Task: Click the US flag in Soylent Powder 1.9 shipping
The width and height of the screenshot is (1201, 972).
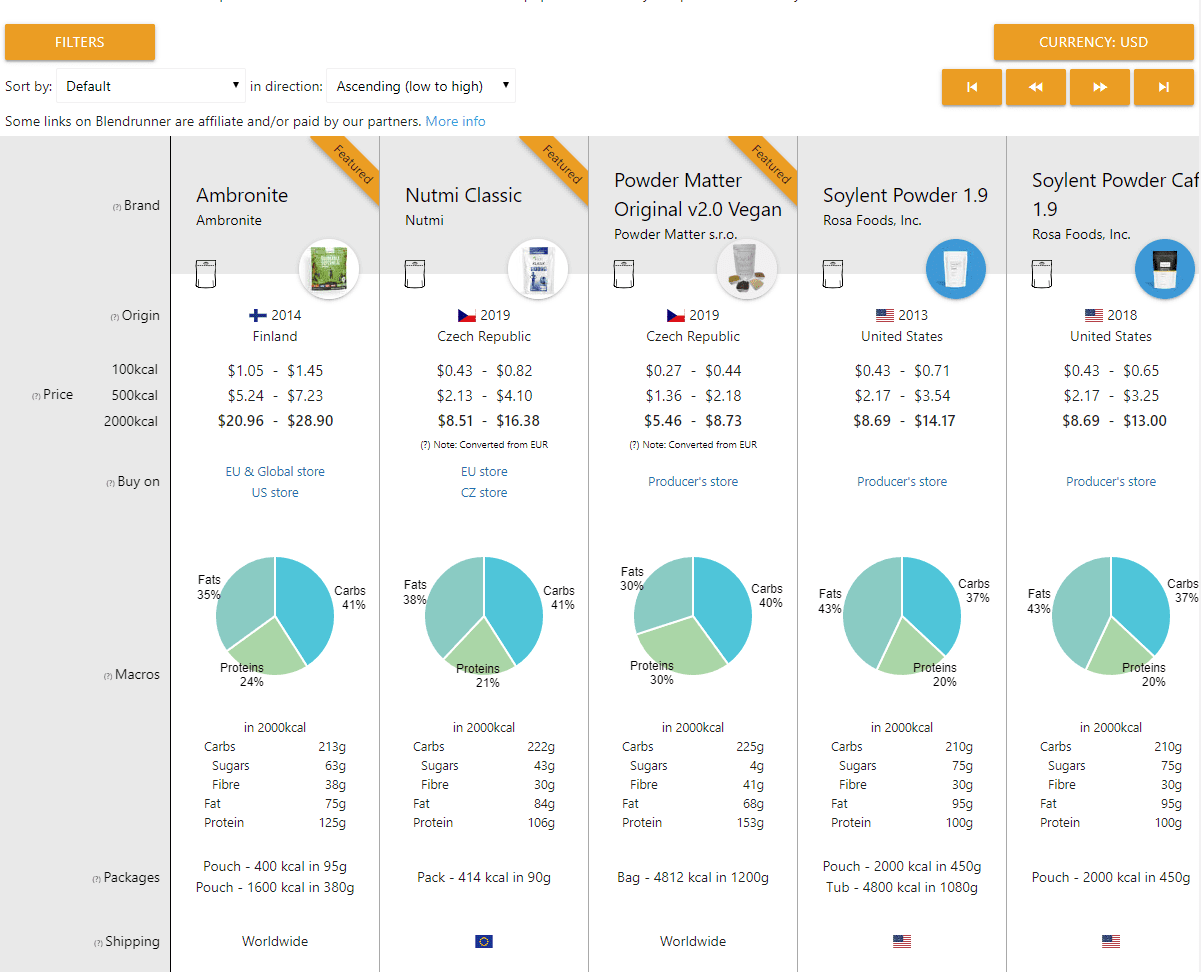Action: coord(902,941)
